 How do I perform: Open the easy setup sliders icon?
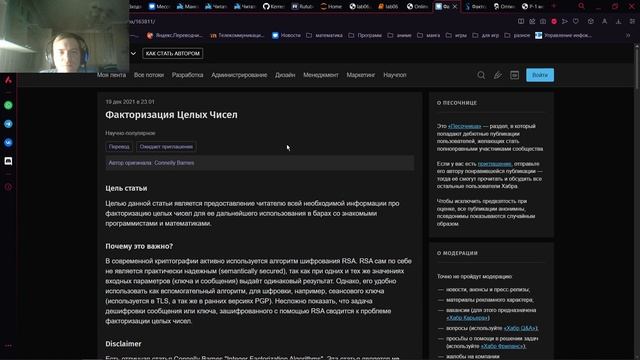[632, 21]
